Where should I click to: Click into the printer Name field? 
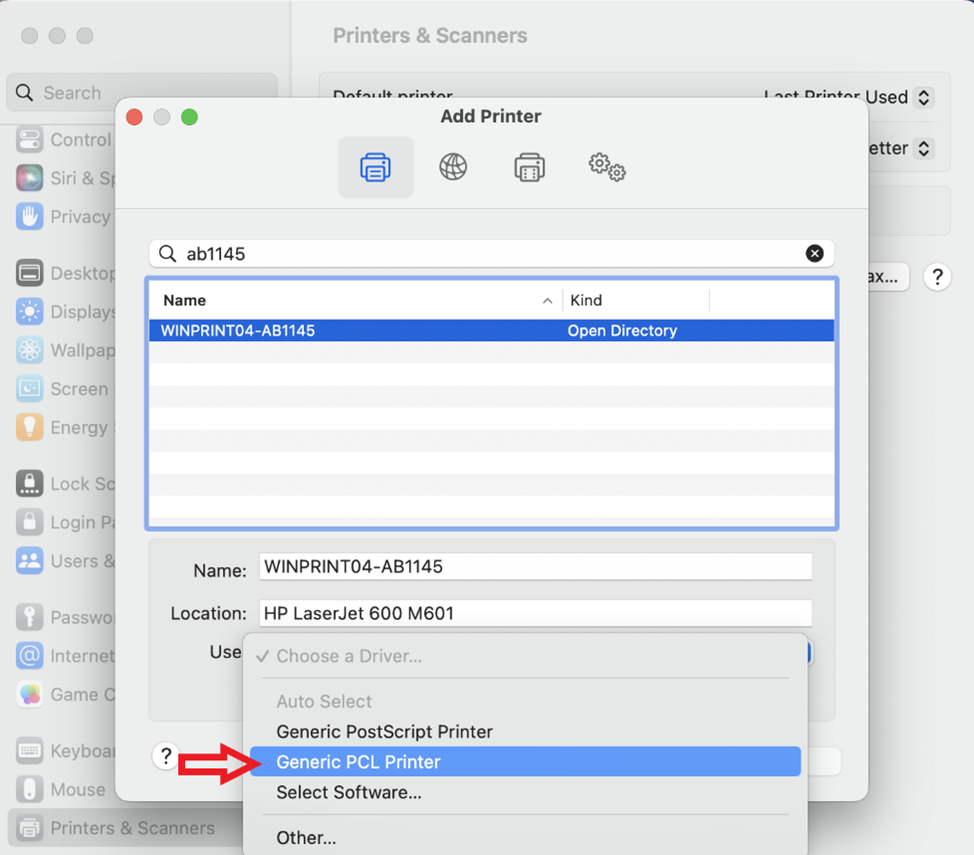pos(535,567)
